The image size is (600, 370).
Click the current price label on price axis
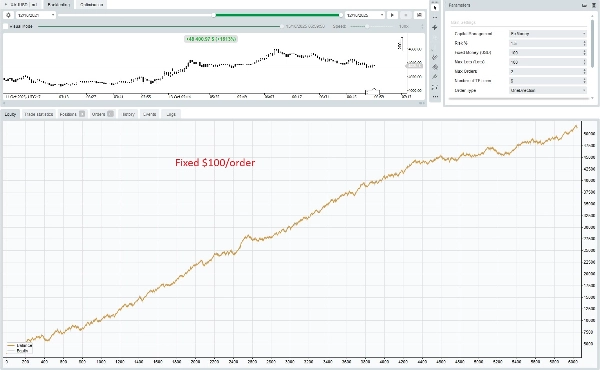pyautogui.click(x=414, y=66)
